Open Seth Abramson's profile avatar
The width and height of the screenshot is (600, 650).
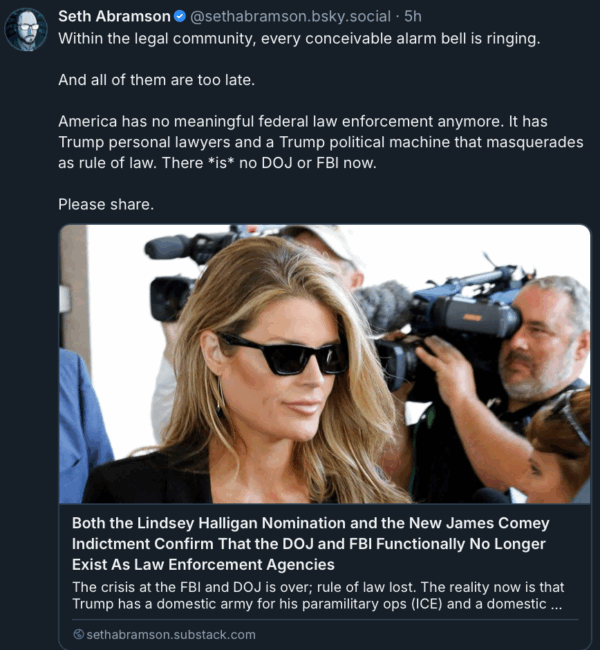[26, 29]
